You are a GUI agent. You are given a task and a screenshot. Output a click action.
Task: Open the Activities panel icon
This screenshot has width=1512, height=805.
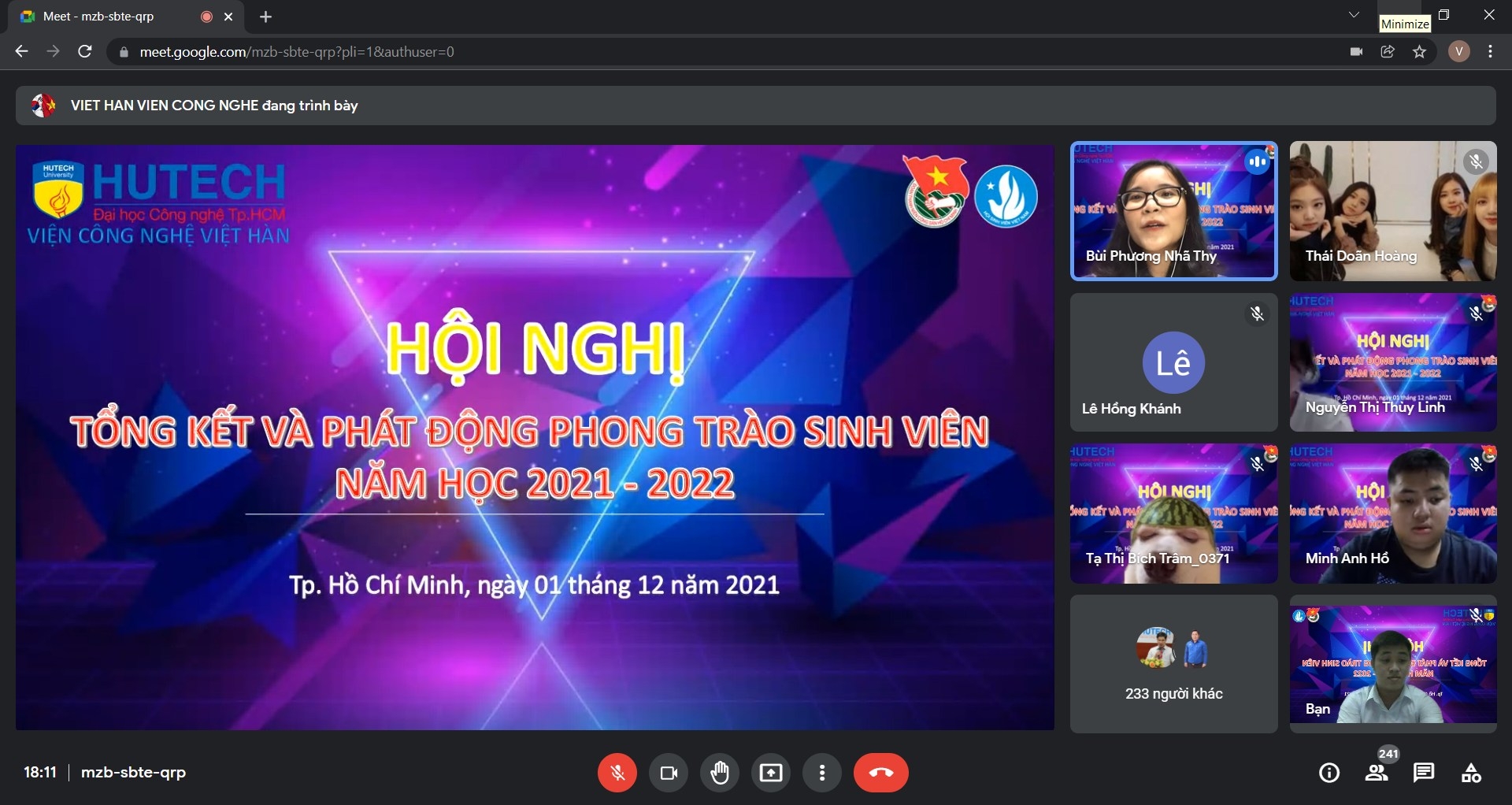coord(1471,773)
